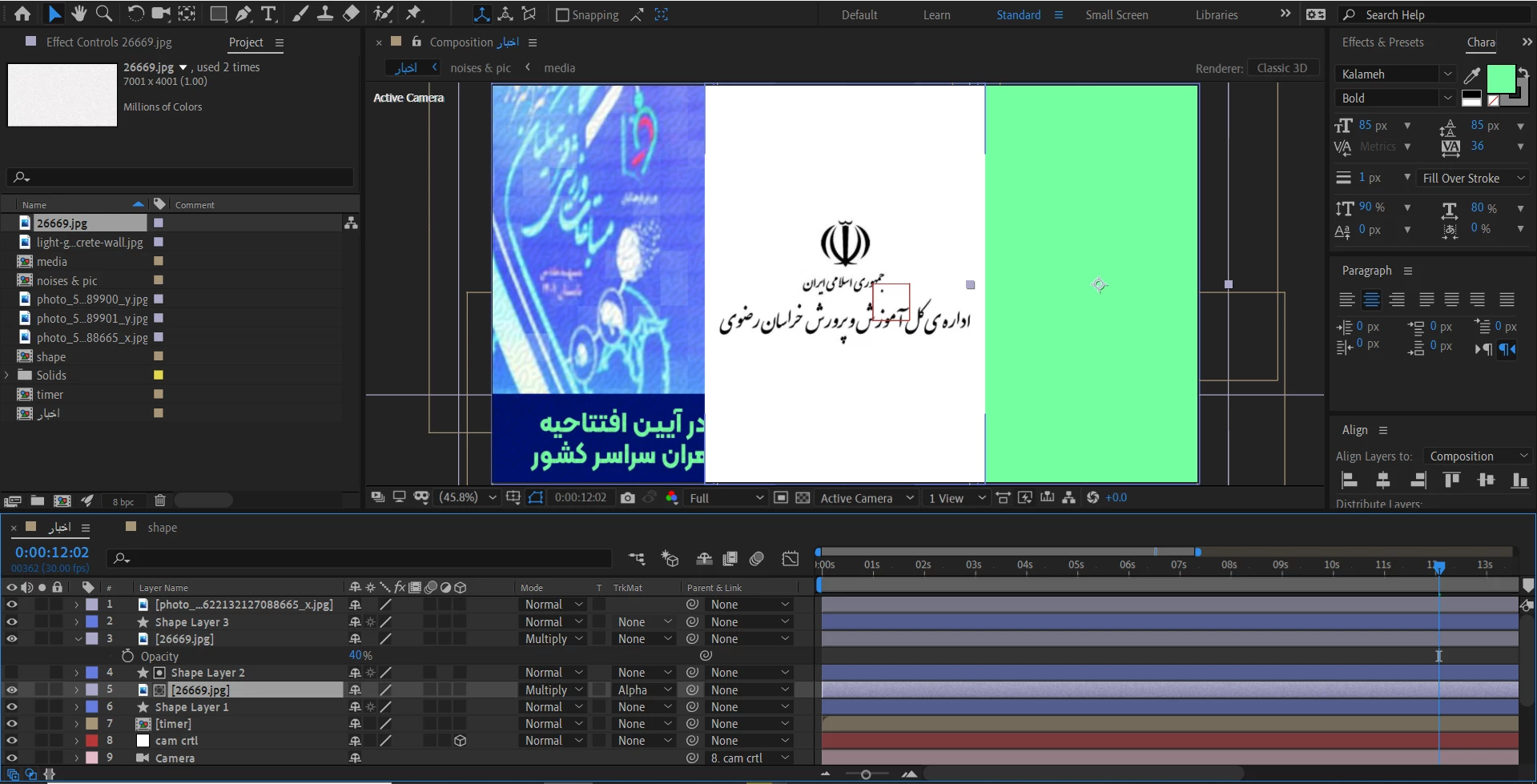This screenshot has height=784, width=1537.
Task: Select the Clone Stamp tool
Action: click(x=324, y=14)
